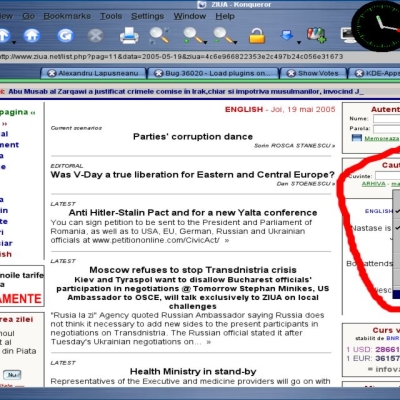Open the Bookmarks menu
400x400 pixels.
pyautogui.click(x=67, y=16)
